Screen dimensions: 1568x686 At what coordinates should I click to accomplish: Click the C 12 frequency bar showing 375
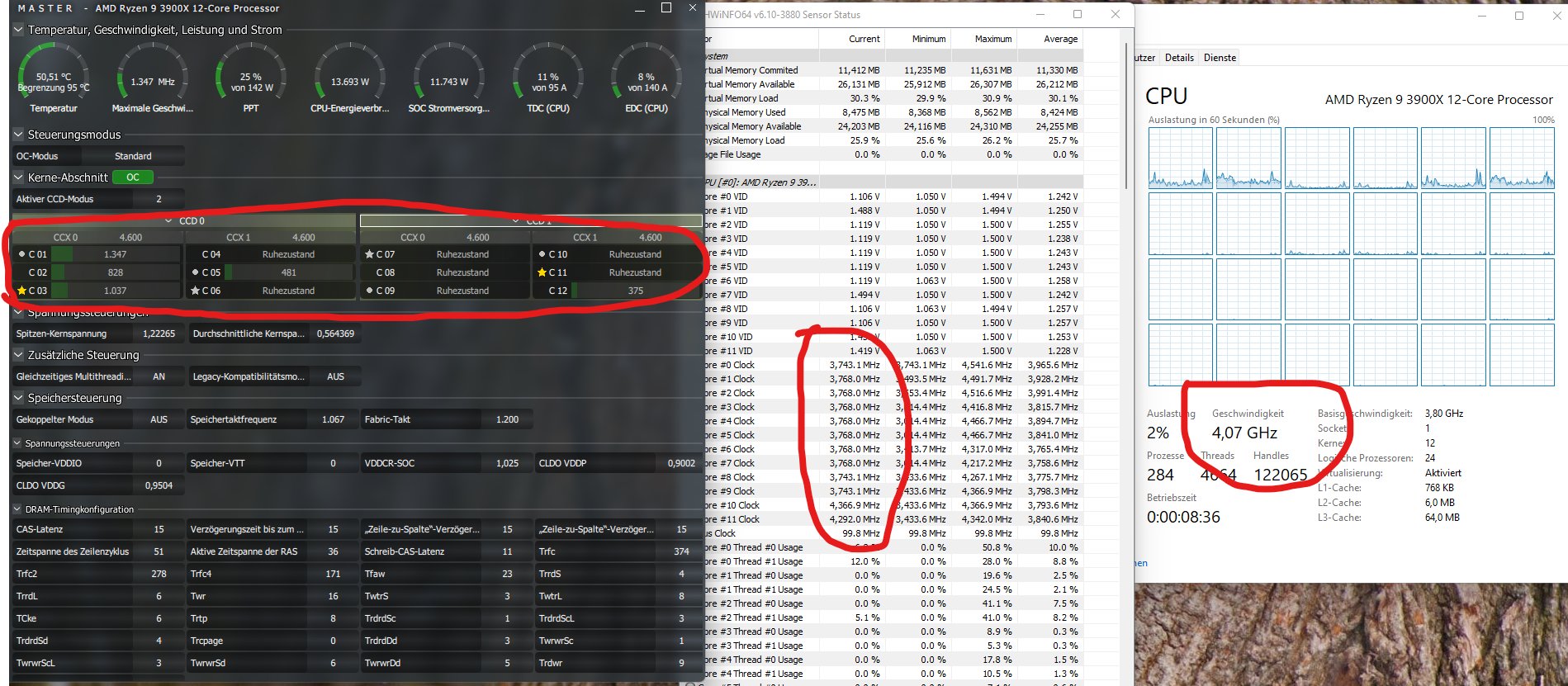[636, 291]
